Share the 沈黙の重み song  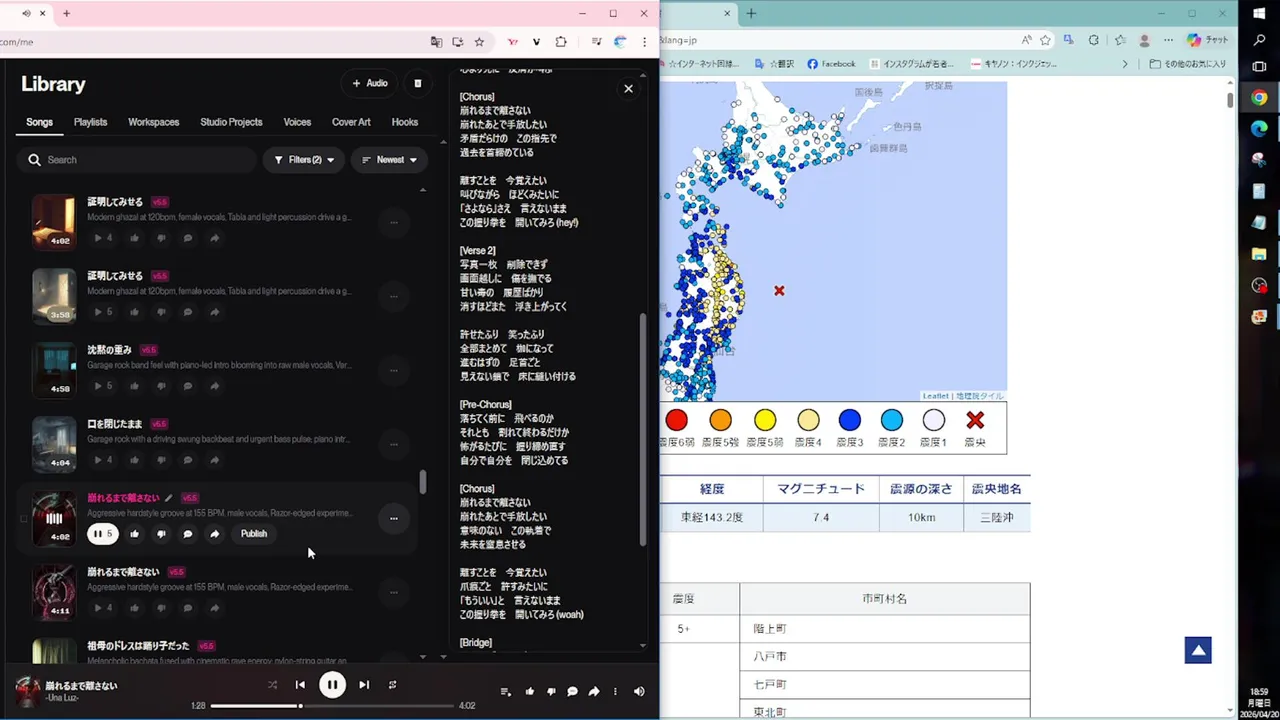tap(214, 386)
